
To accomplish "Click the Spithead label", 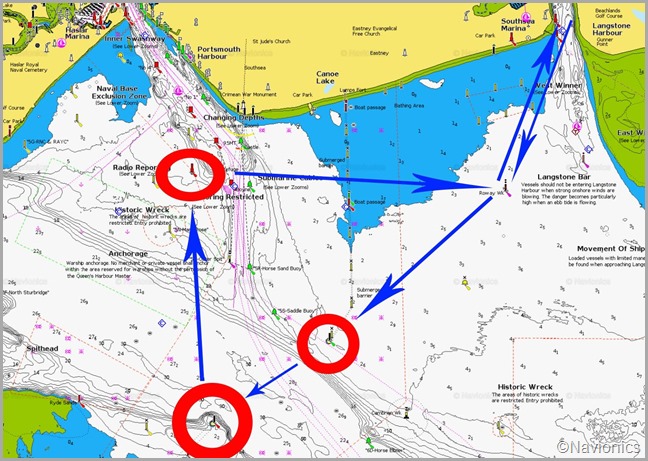I will [x=42, y=349].
